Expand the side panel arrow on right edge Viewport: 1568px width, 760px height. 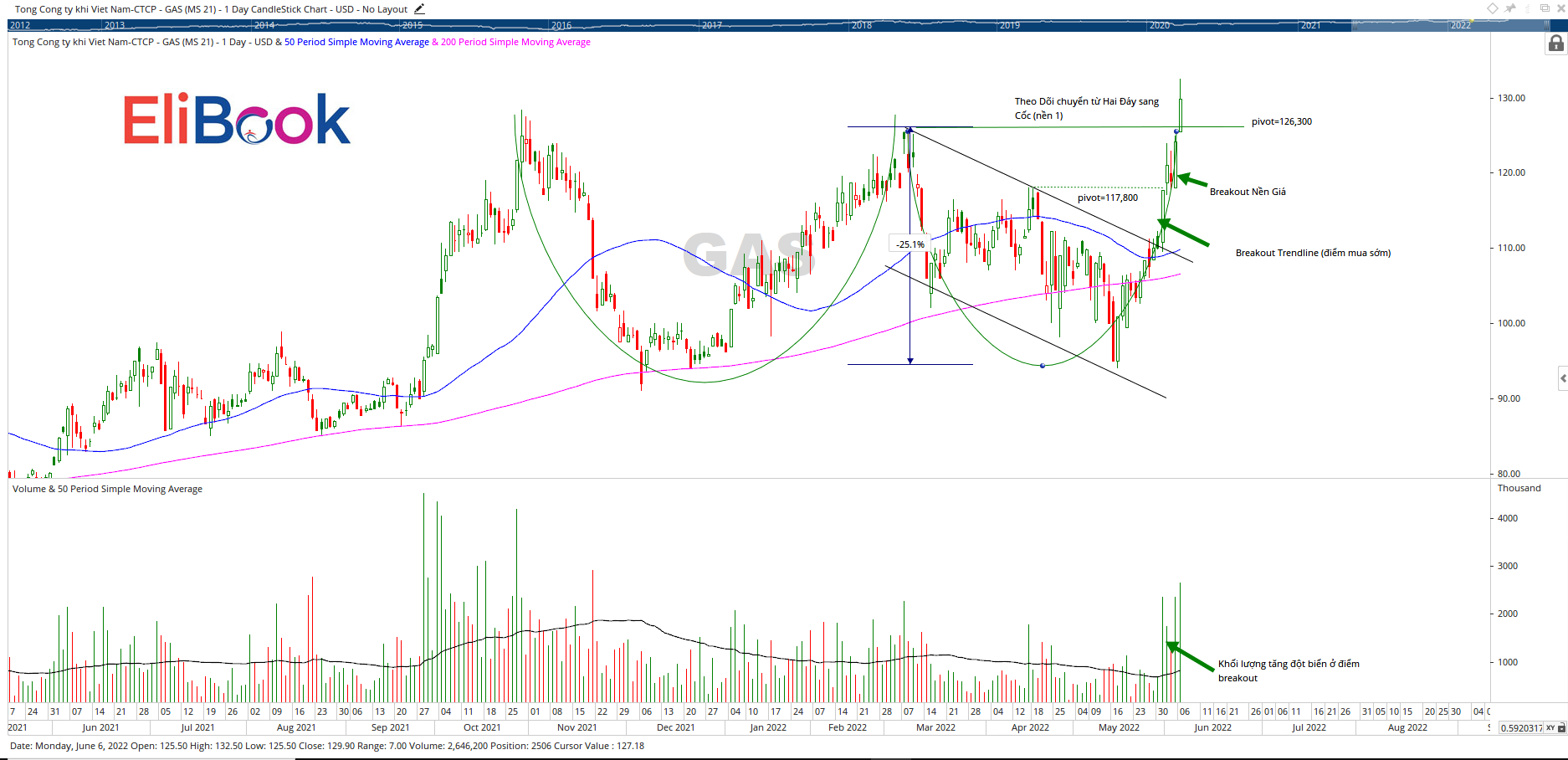point(1562,378)
